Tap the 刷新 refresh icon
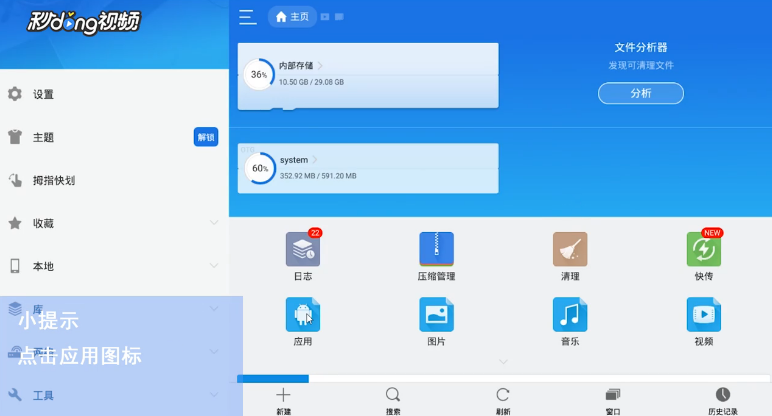772x416 pixels. point(503,395)
